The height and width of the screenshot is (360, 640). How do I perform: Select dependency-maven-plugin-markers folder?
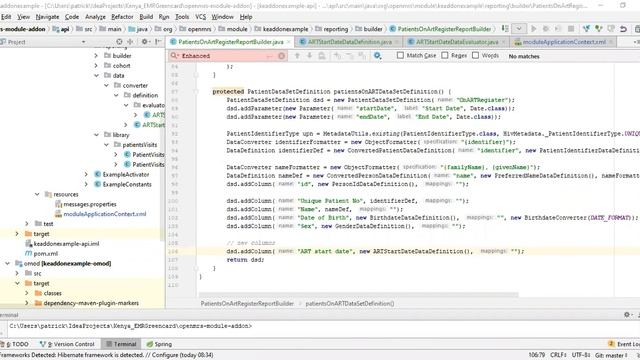[91, 303]
